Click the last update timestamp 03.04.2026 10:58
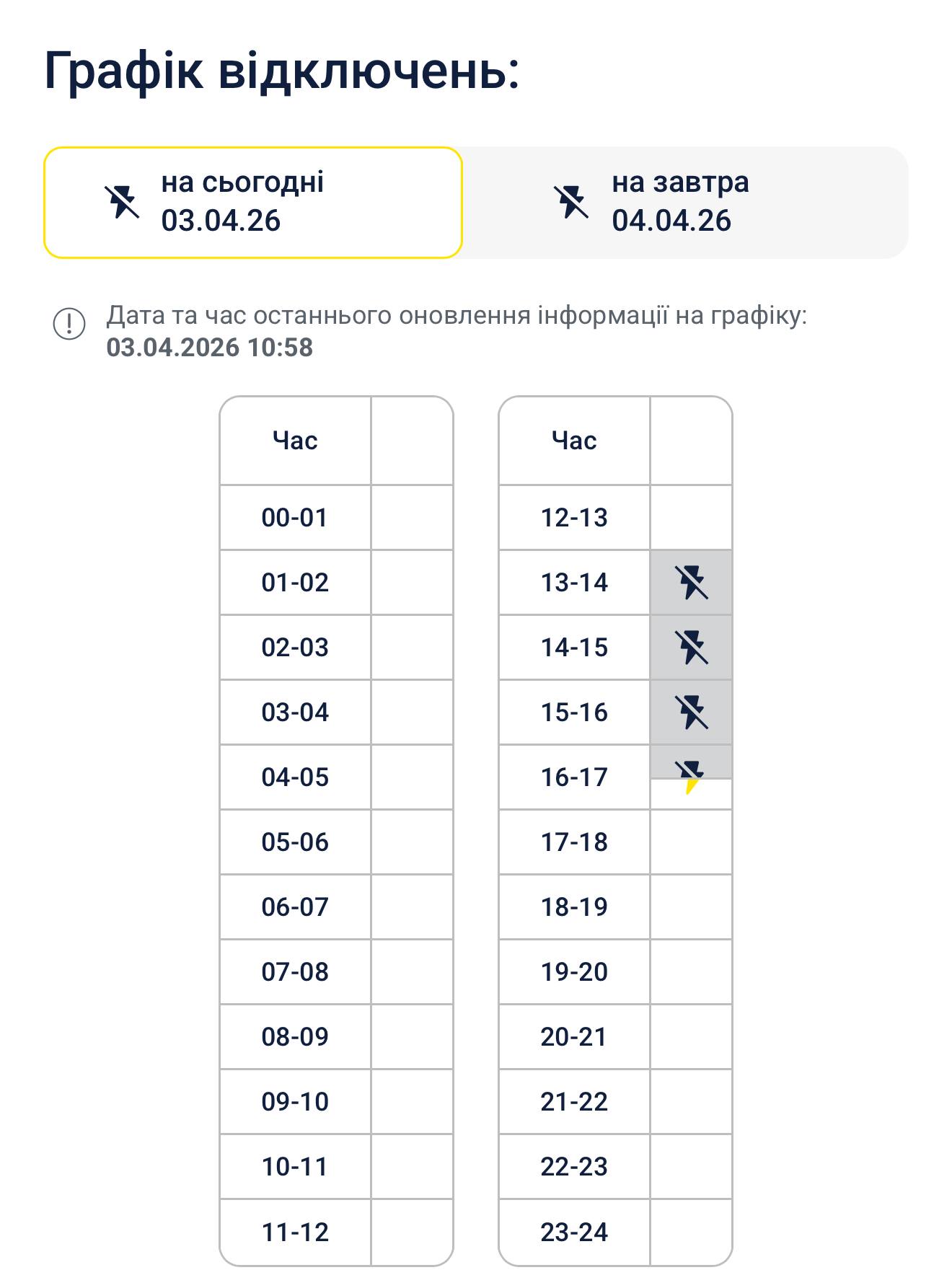Screen dimensions: 952x1288 210,348
